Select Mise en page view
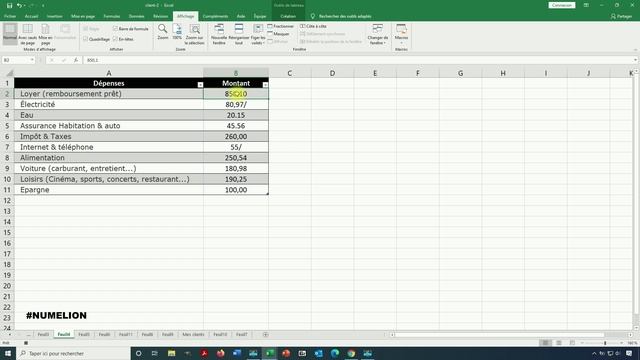 point(45,34)
